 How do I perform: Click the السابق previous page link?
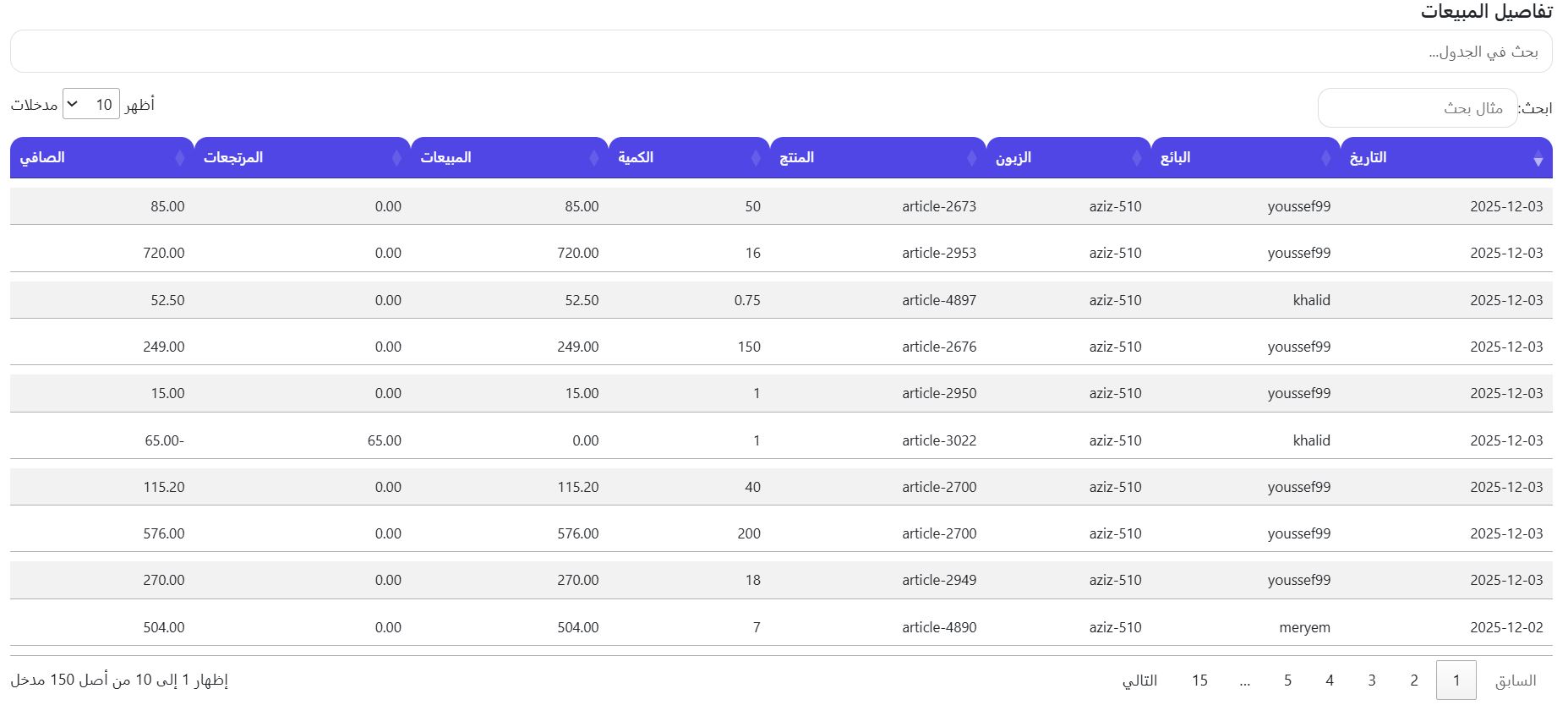coord(1515,680)
